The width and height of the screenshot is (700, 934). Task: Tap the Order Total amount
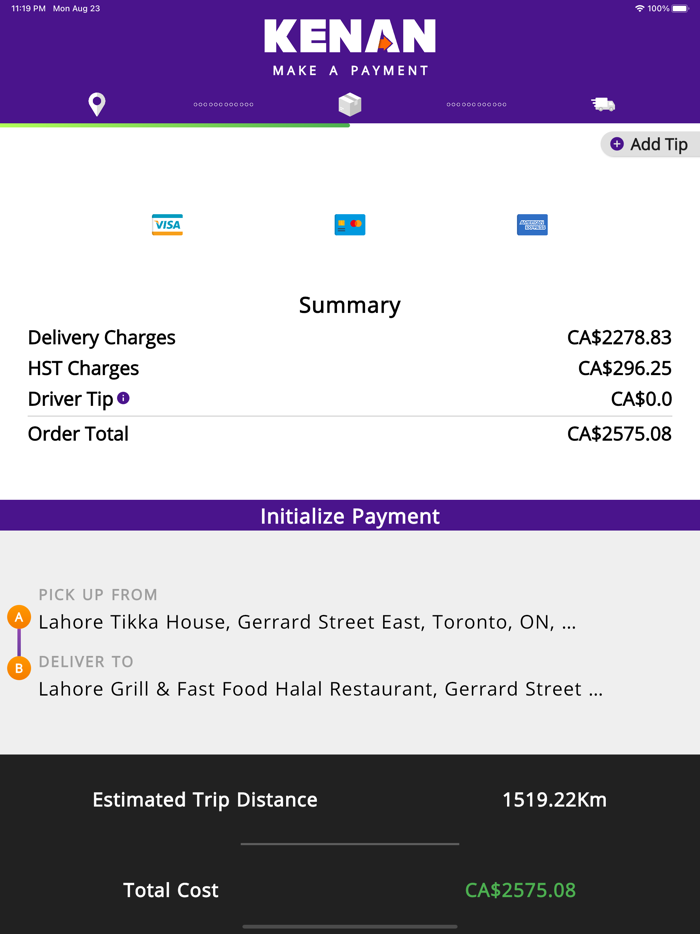[619, 434]
